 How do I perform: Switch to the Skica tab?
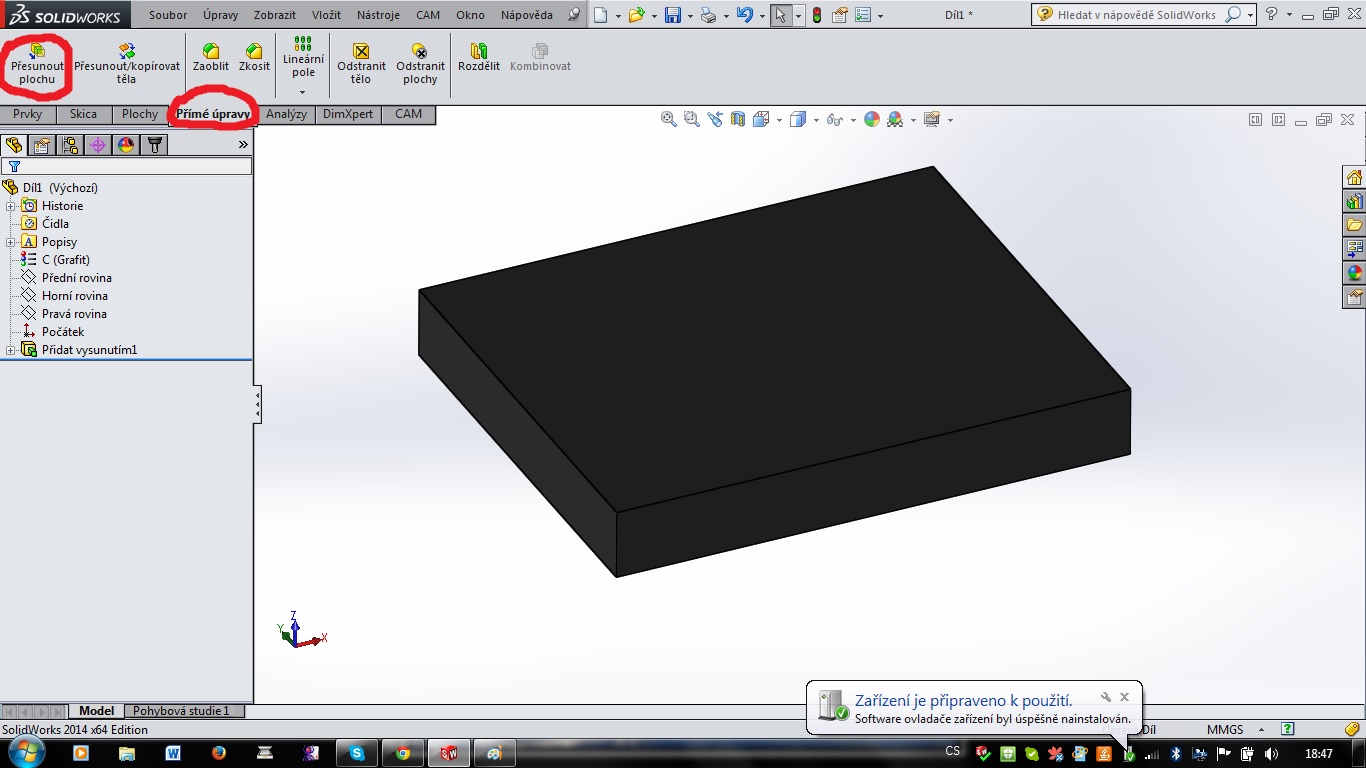[83, 114]
